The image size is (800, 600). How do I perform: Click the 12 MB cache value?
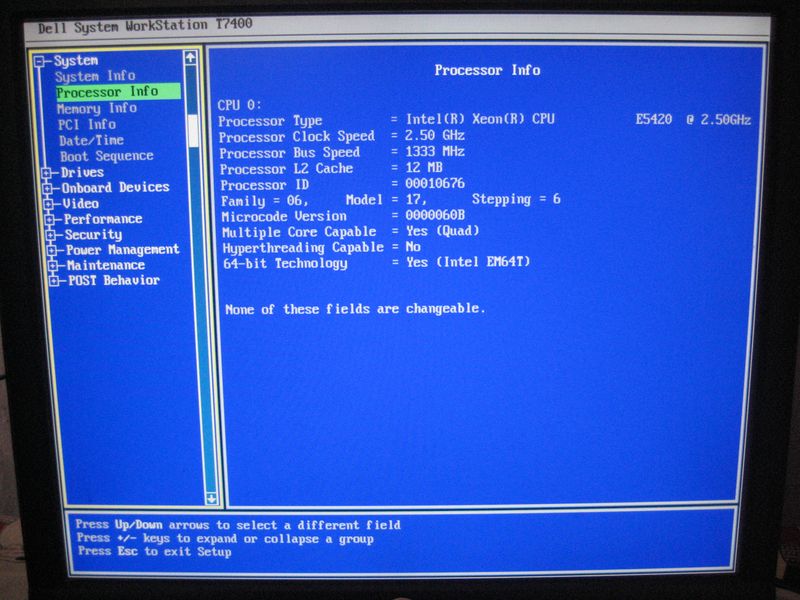424,167
